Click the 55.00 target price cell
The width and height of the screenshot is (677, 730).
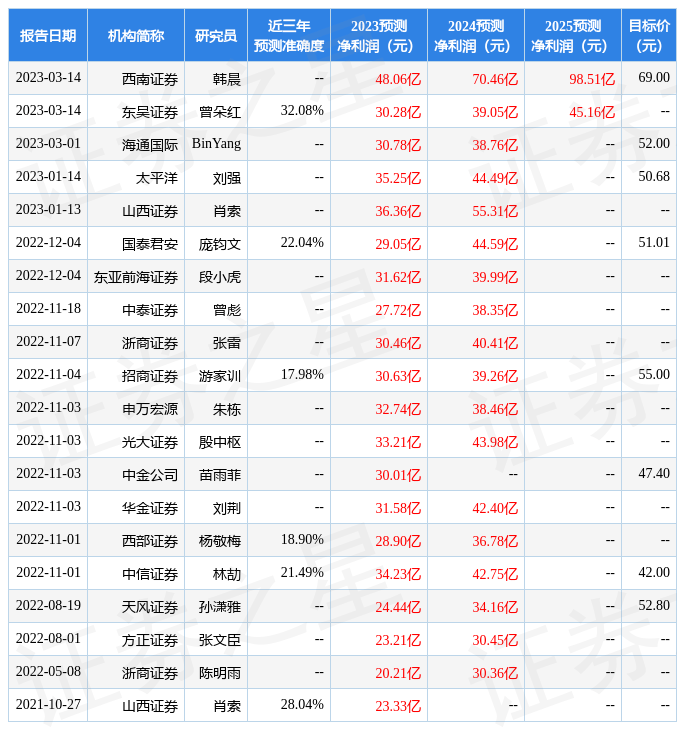[654, 375]
